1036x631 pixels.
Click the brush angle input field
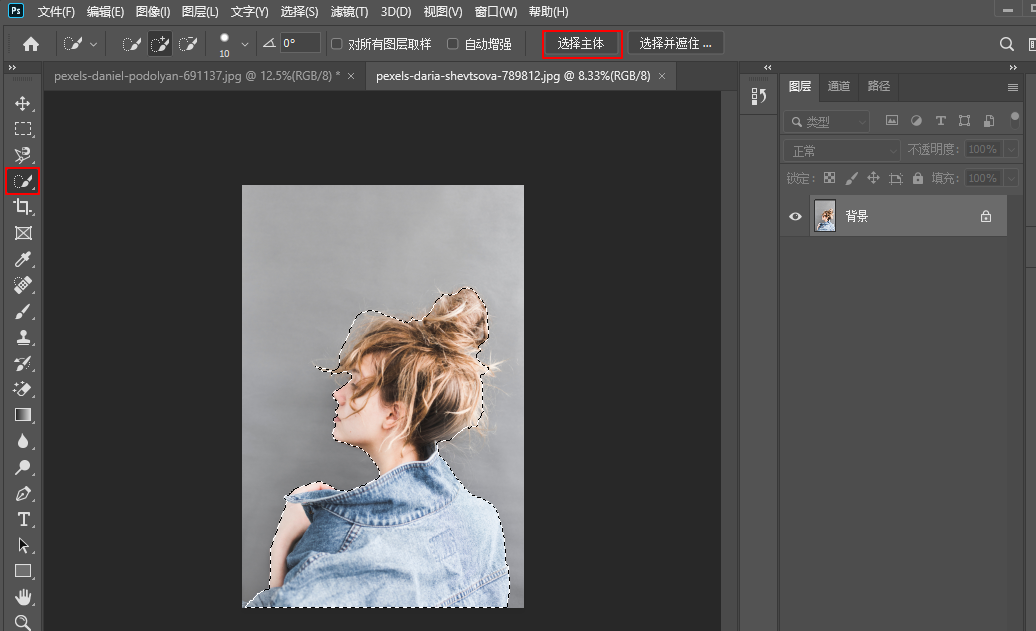(300, 44)
